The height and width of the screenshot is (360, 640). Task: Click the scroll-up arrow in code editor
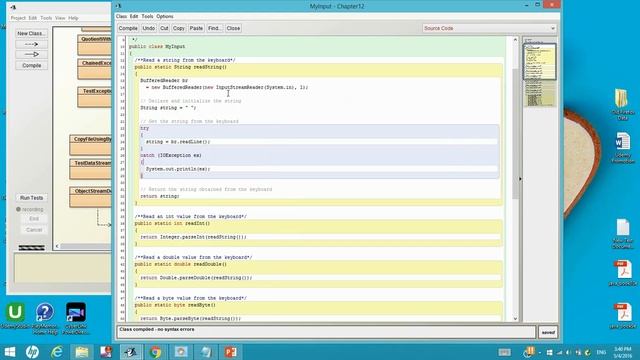click(x=515, y=40)
